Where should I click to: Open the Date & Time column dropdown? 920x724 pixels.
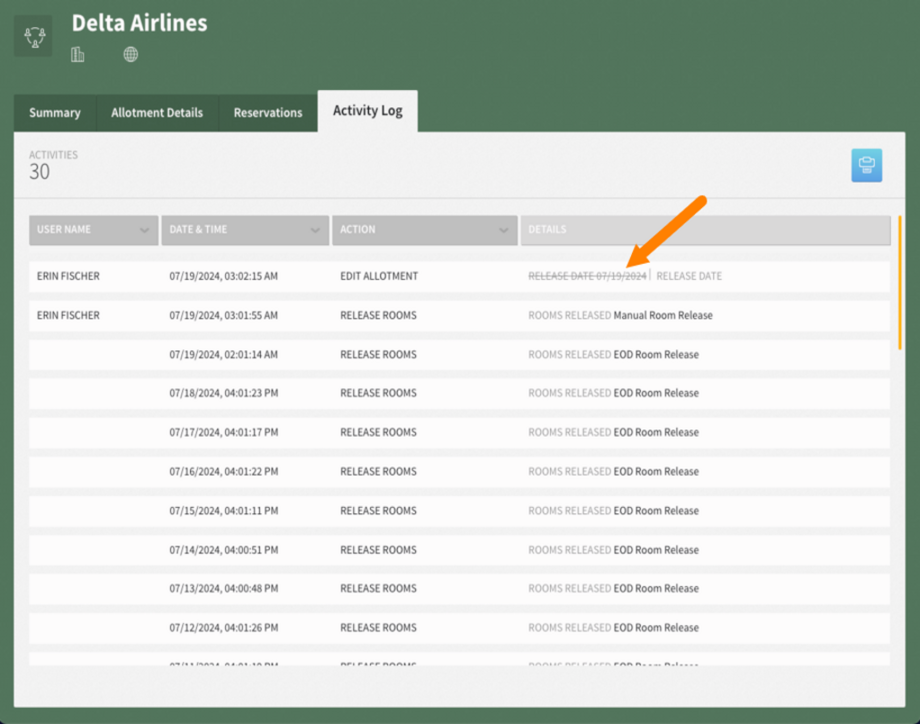tap(315, 230)
